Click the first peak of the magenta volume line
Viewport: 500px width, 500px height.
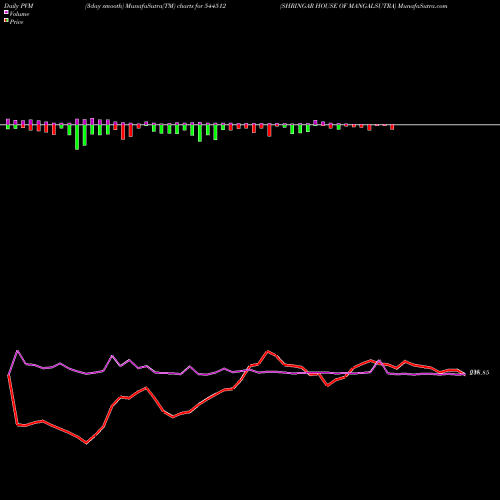17,351
